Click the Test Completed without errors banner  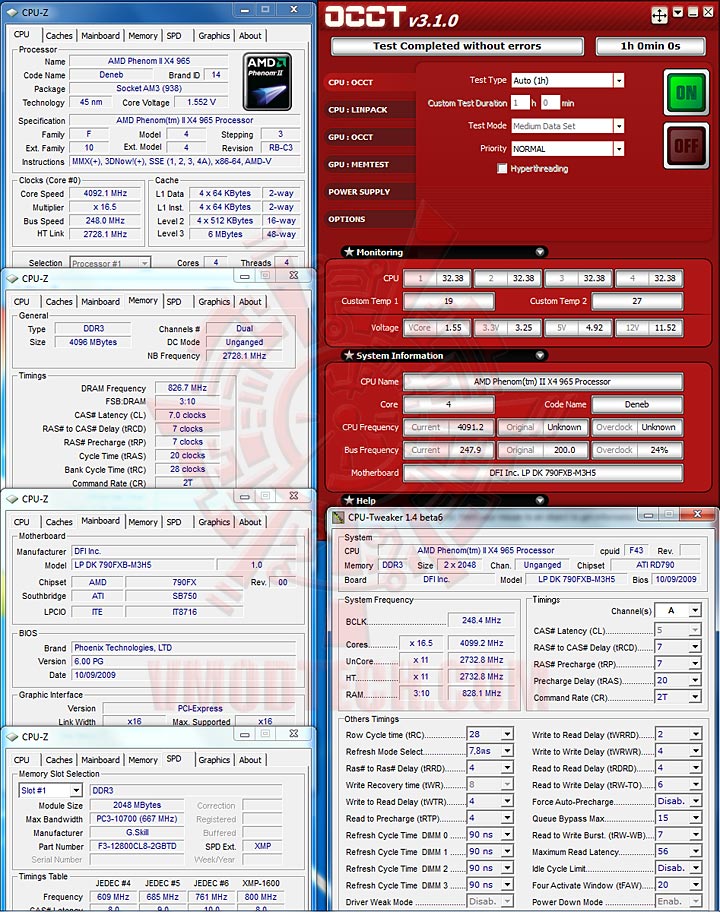[457, 46]
